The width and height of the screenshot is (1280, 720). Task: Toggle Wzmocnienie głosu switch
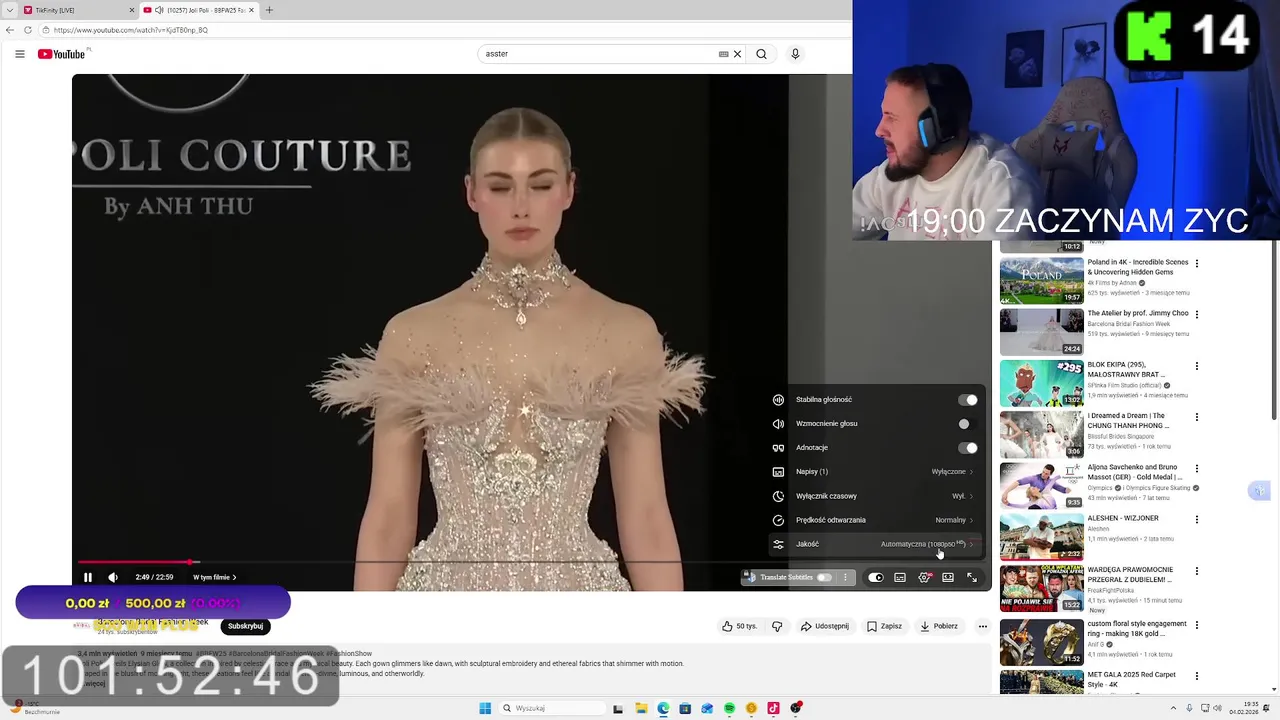pos(967,424)
